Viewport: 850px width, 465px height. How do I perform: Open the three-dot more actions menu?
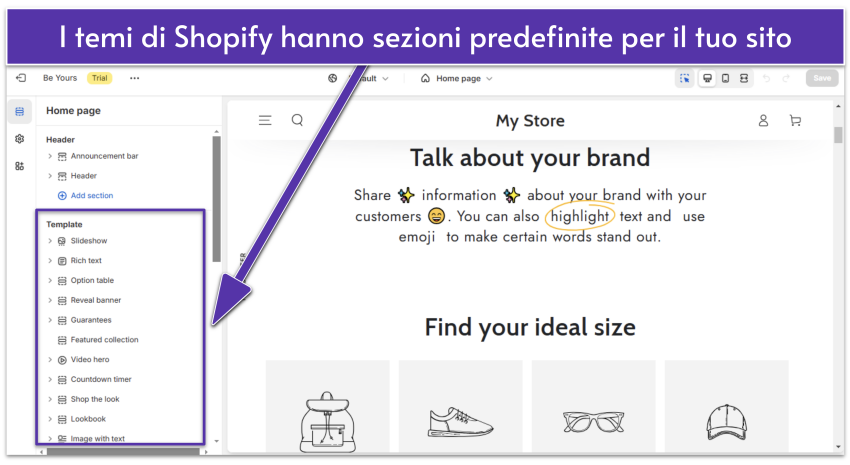coord(135,78)
